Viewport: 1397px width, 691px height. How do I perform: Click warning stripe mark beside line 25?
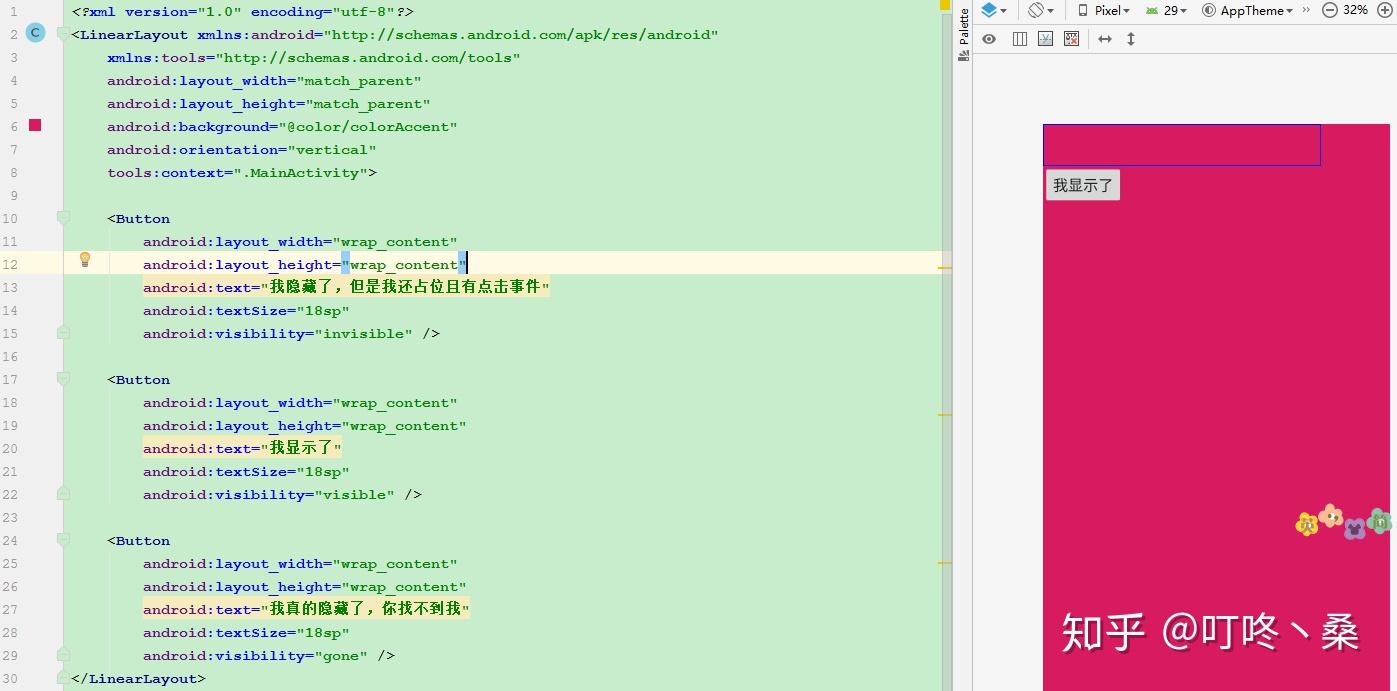tap(945, 563)
